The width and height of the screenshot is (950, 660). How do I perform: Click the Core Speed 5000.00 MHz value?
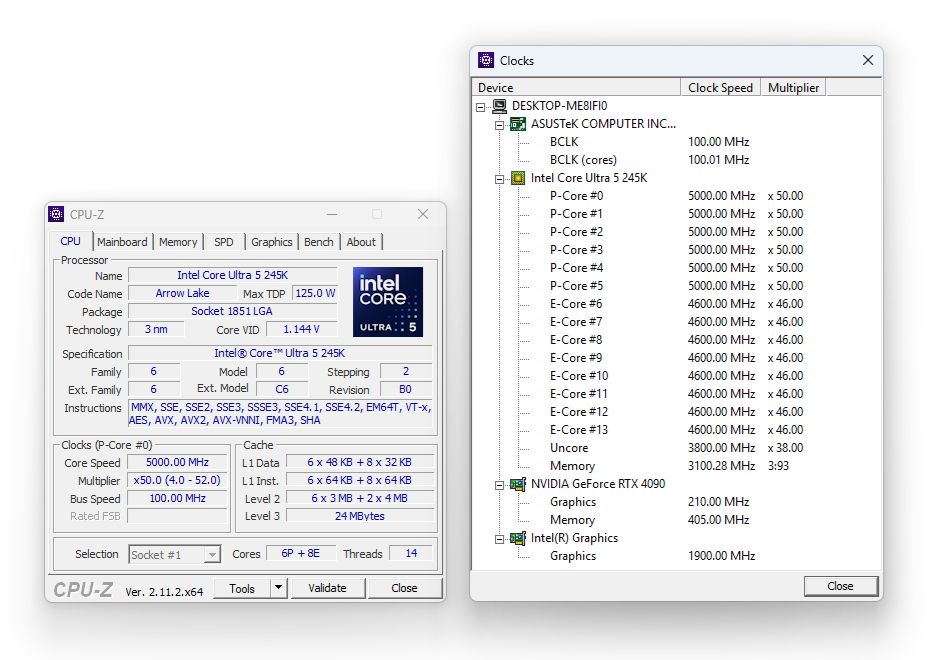click(x=178, y=462)
